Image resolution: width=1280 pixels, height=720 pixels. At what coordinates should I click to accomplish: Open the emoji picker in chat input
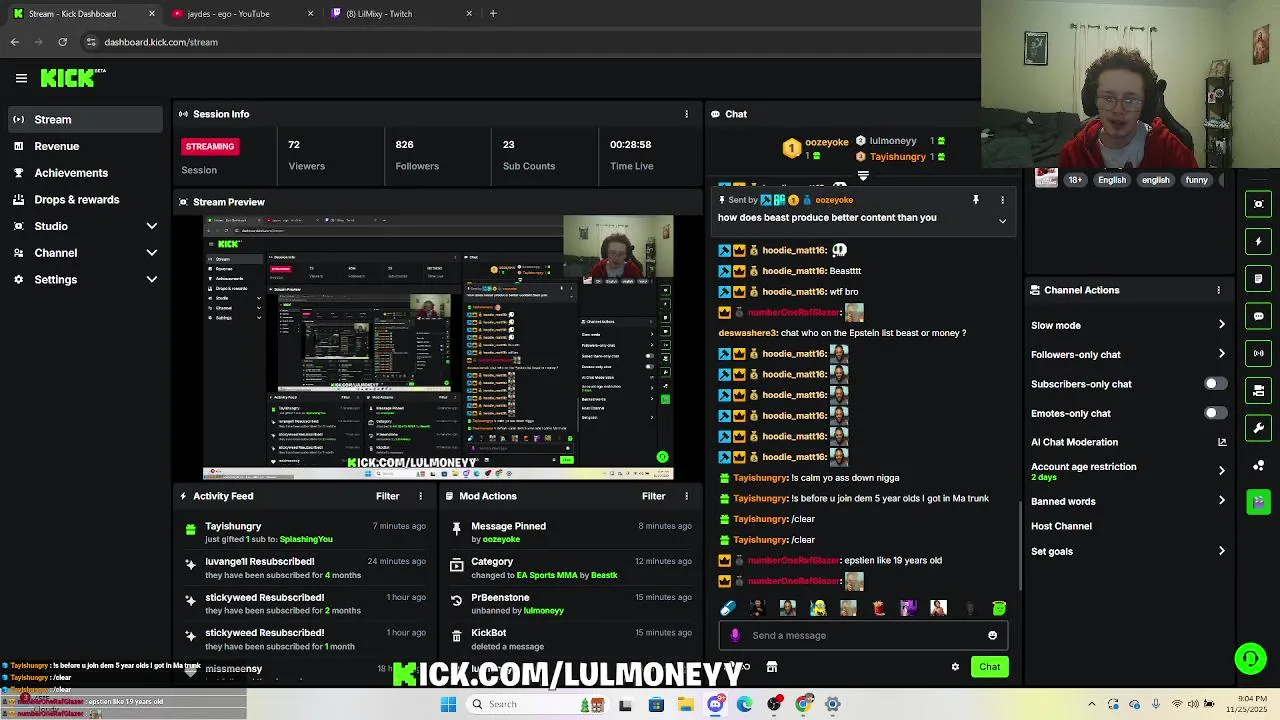992,635
